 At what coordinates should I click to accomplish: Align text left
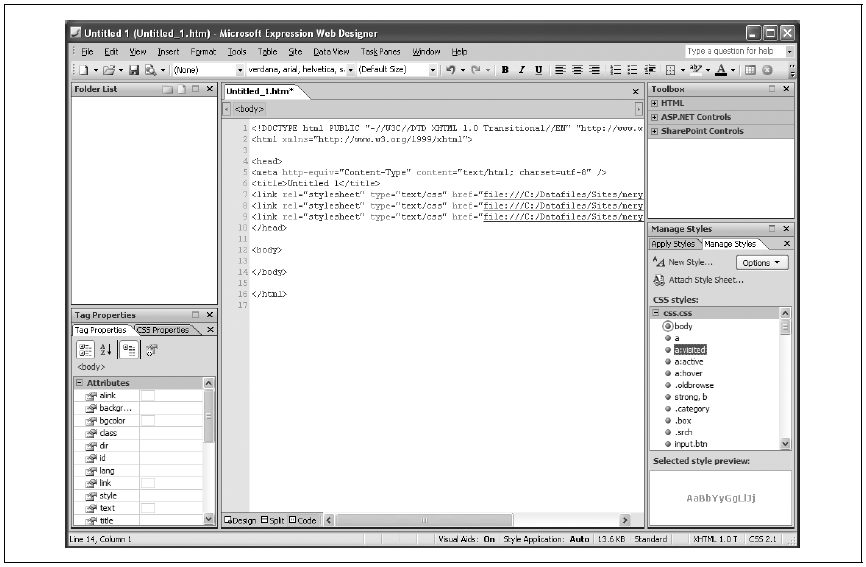[560, 70]
